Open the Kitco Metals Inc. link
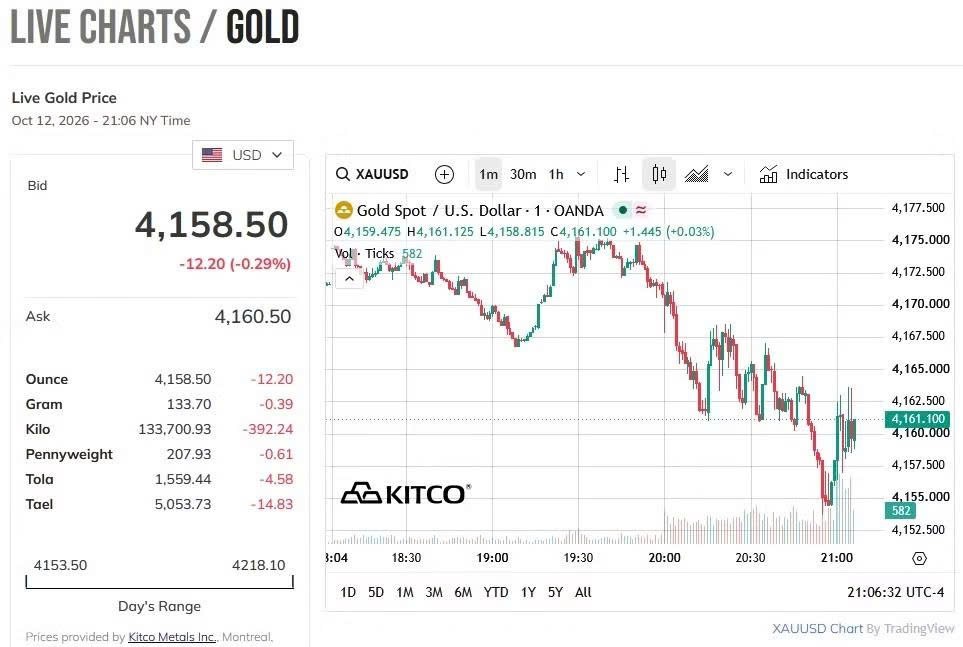Viewport: 963px width, 647px height. click(x=172, y=637)
